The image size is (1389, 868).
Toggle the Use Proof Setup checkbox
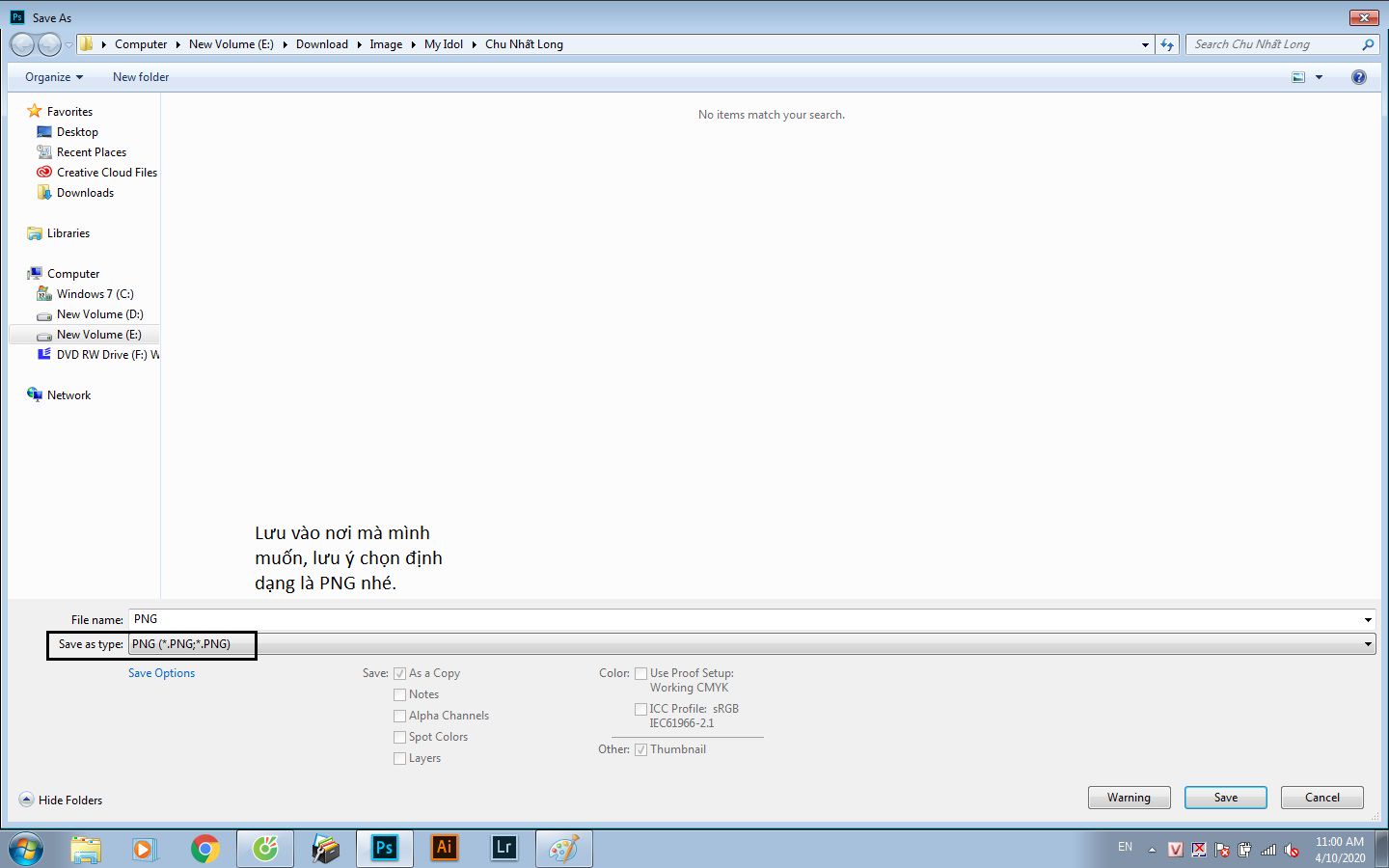[x=640, y=673]
